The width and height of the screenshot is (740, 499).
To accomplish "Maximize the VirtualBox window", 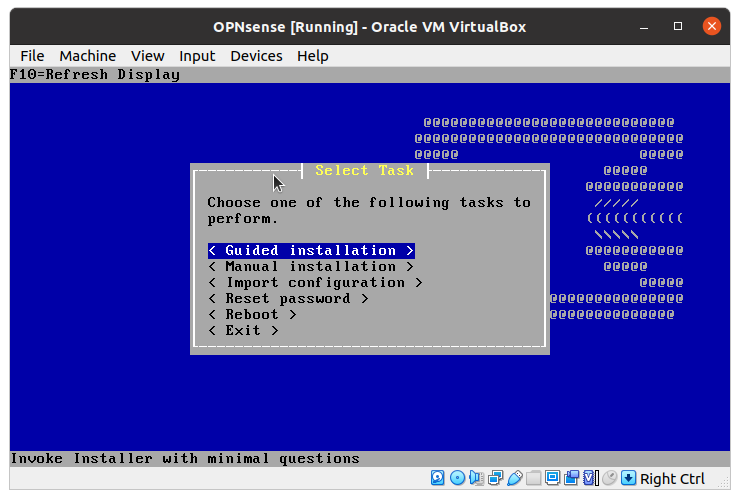I will [x=678, y=26].
